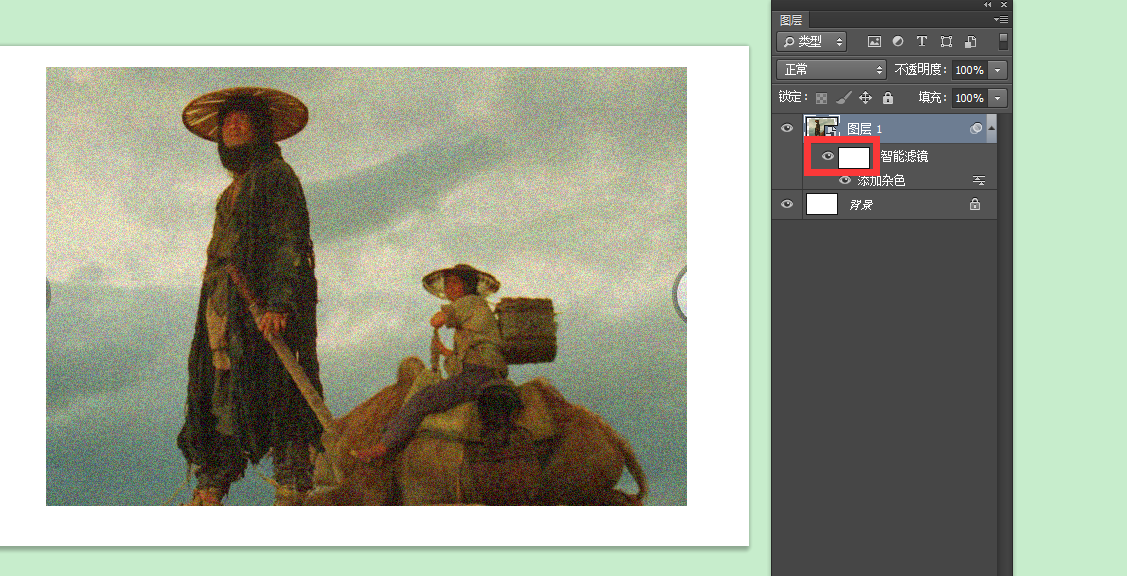Viewport: 1127px width, 576px height.
Task: Select the 智能滤镜 label
Action: point(904,156)
